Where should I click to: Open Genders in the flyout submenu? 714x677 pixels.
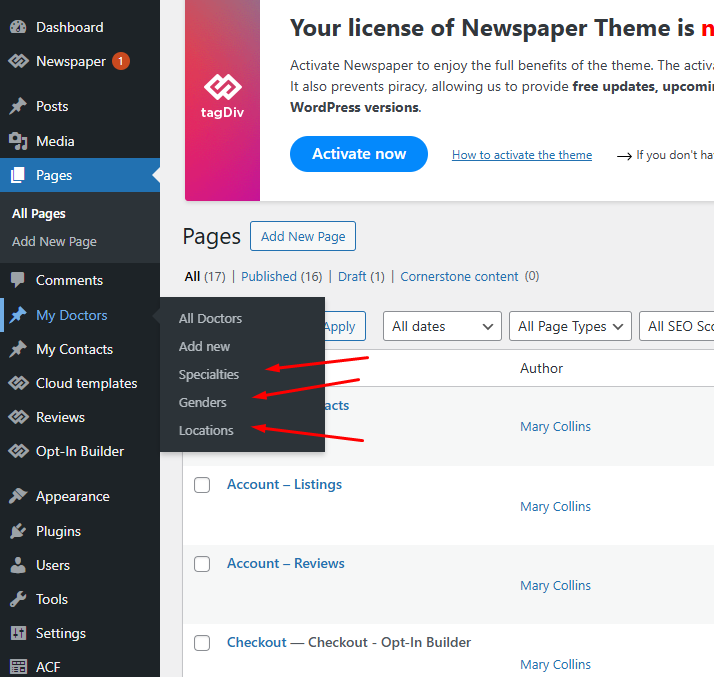point(203,402)
